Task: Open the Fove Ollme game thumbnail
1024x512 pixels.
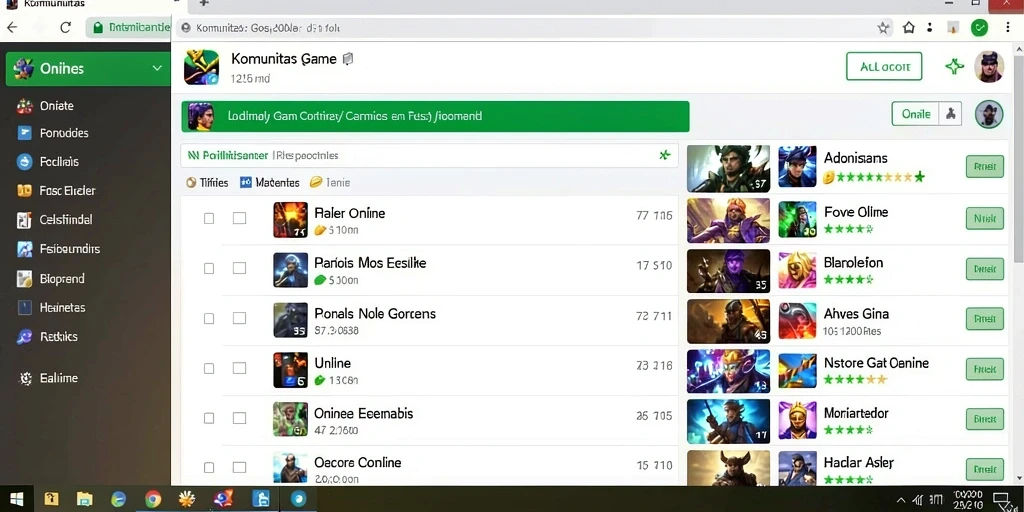Action: click(797, 219)
